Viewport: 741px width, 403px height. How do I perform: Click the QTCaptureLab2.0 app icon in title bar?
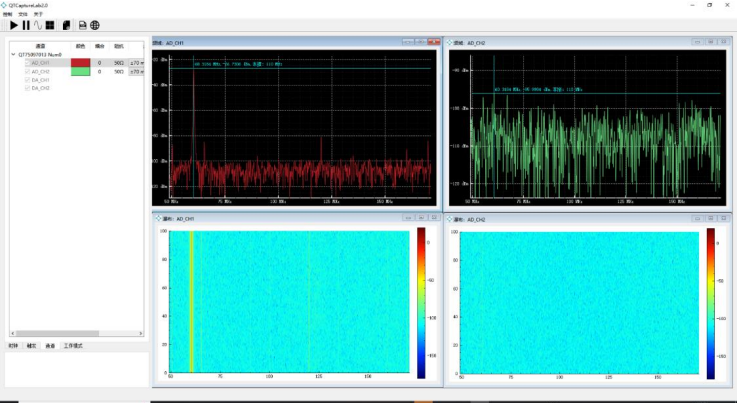coord(5,5)
